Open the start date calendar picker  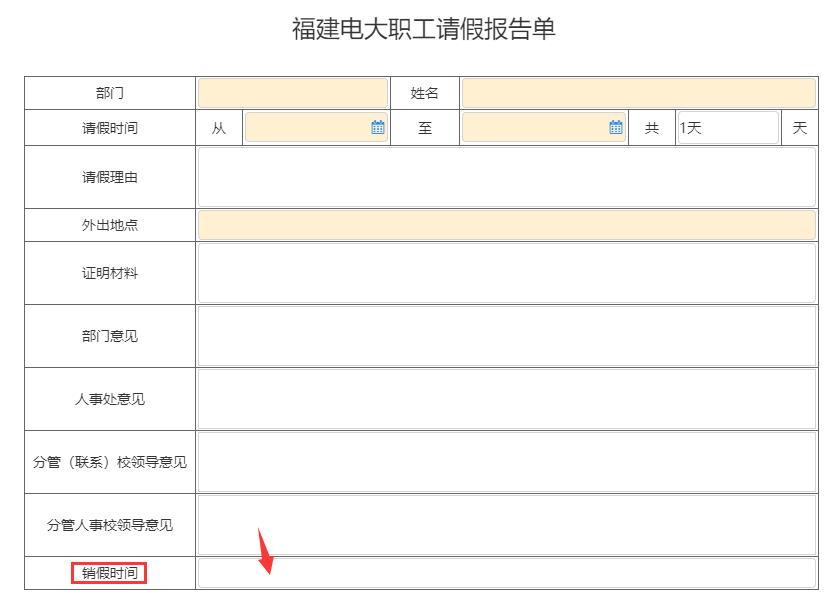(x=378, y=128)
